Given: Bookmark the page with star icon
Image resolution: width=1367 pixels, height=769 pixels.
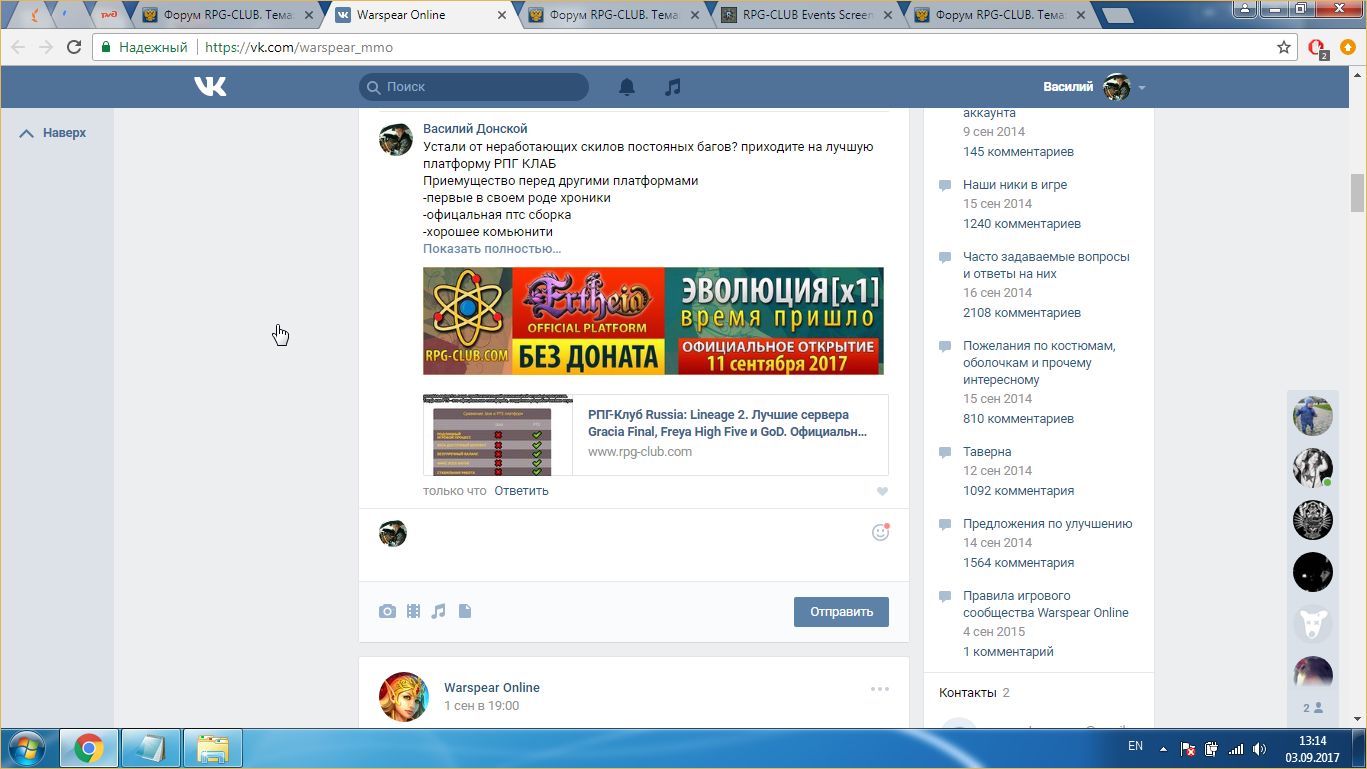Looking at the screenshot, I should [x=1284, y=47].
